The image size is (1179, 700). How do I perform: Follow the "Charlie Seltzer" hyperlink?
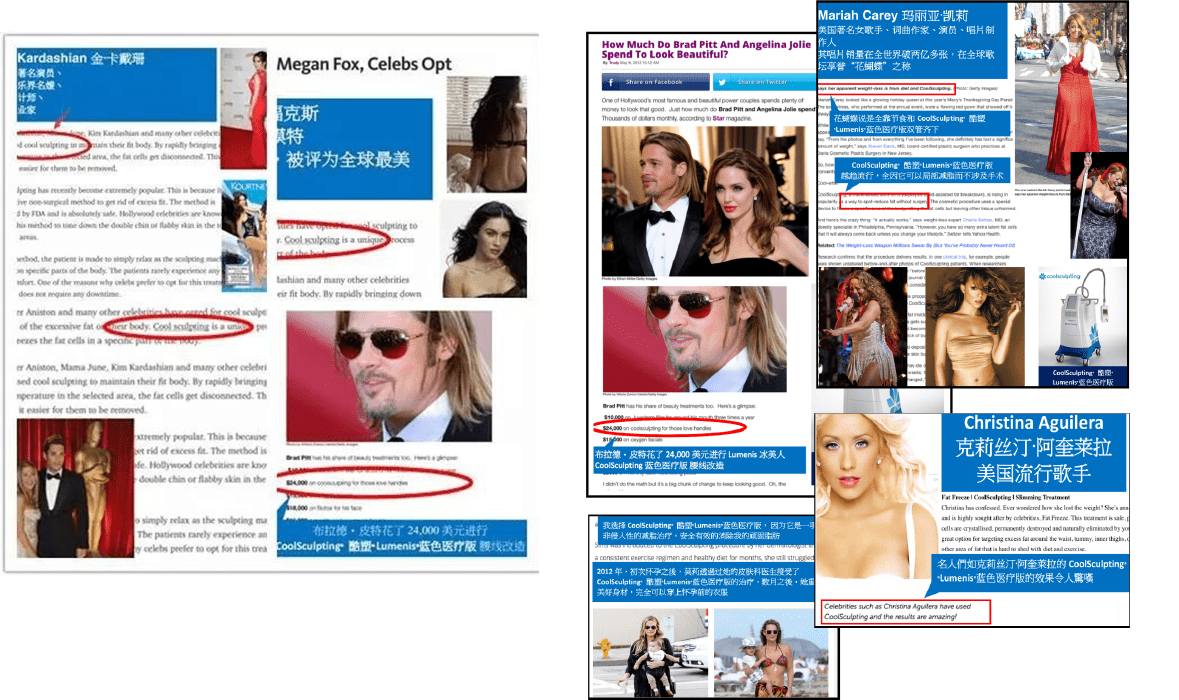pos(975,219)
